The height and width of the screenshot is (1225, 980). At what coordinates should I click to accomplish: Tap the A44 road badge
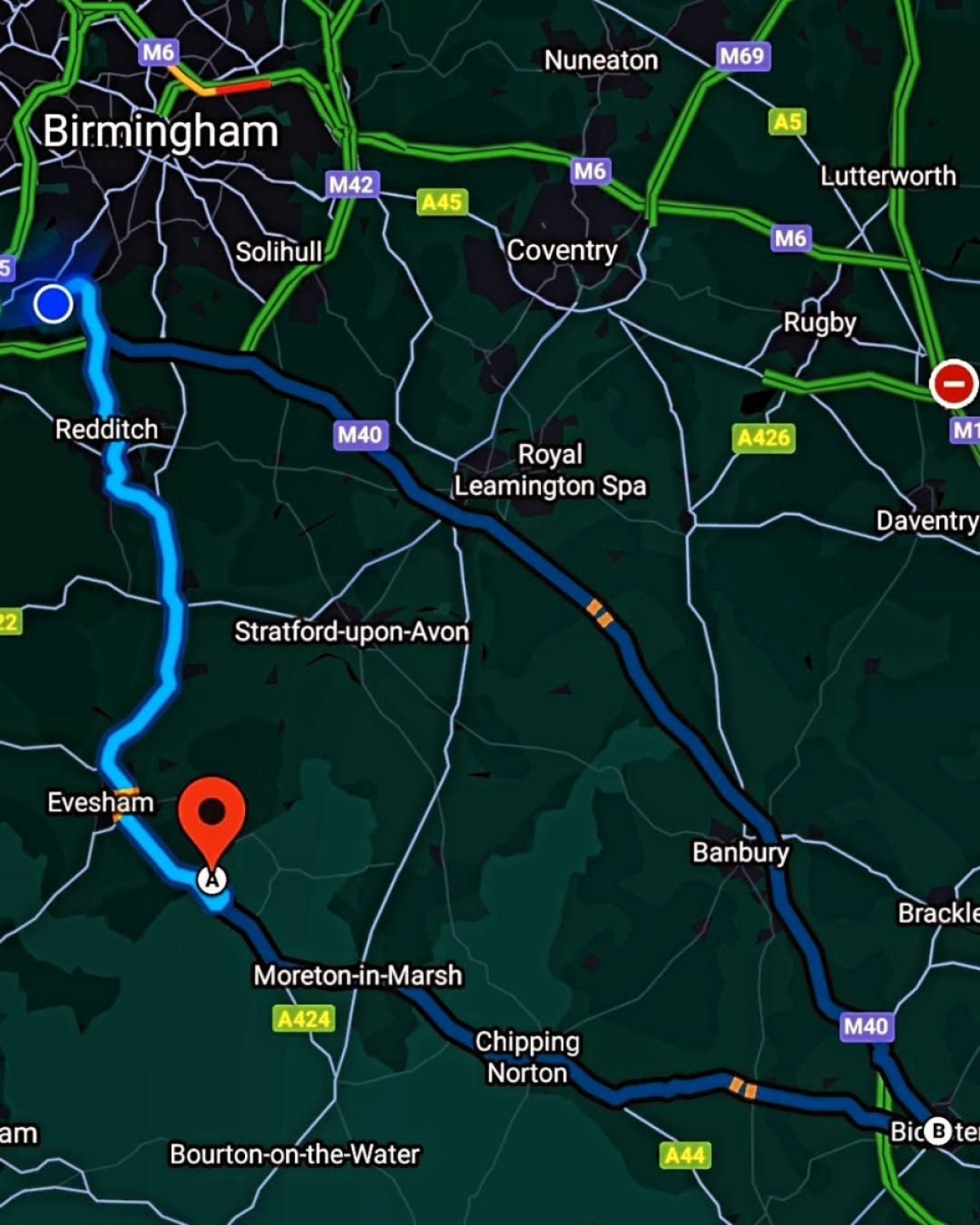click(x=685, y=1154)
